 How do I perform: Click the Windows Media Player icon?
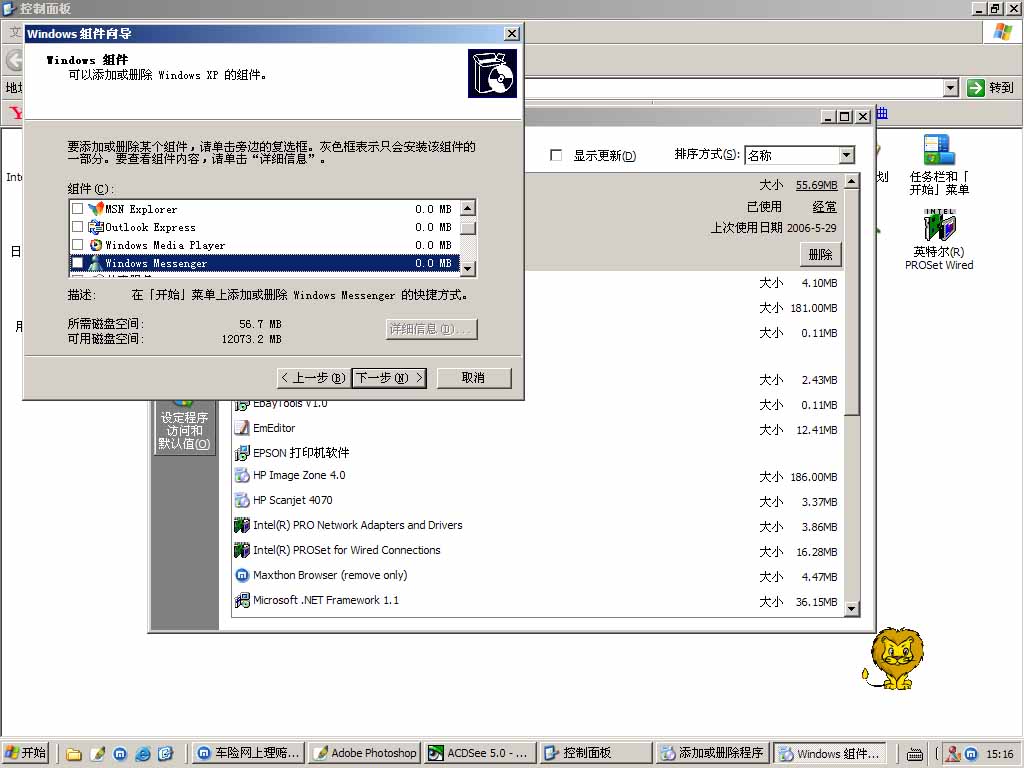click(96, 245)
